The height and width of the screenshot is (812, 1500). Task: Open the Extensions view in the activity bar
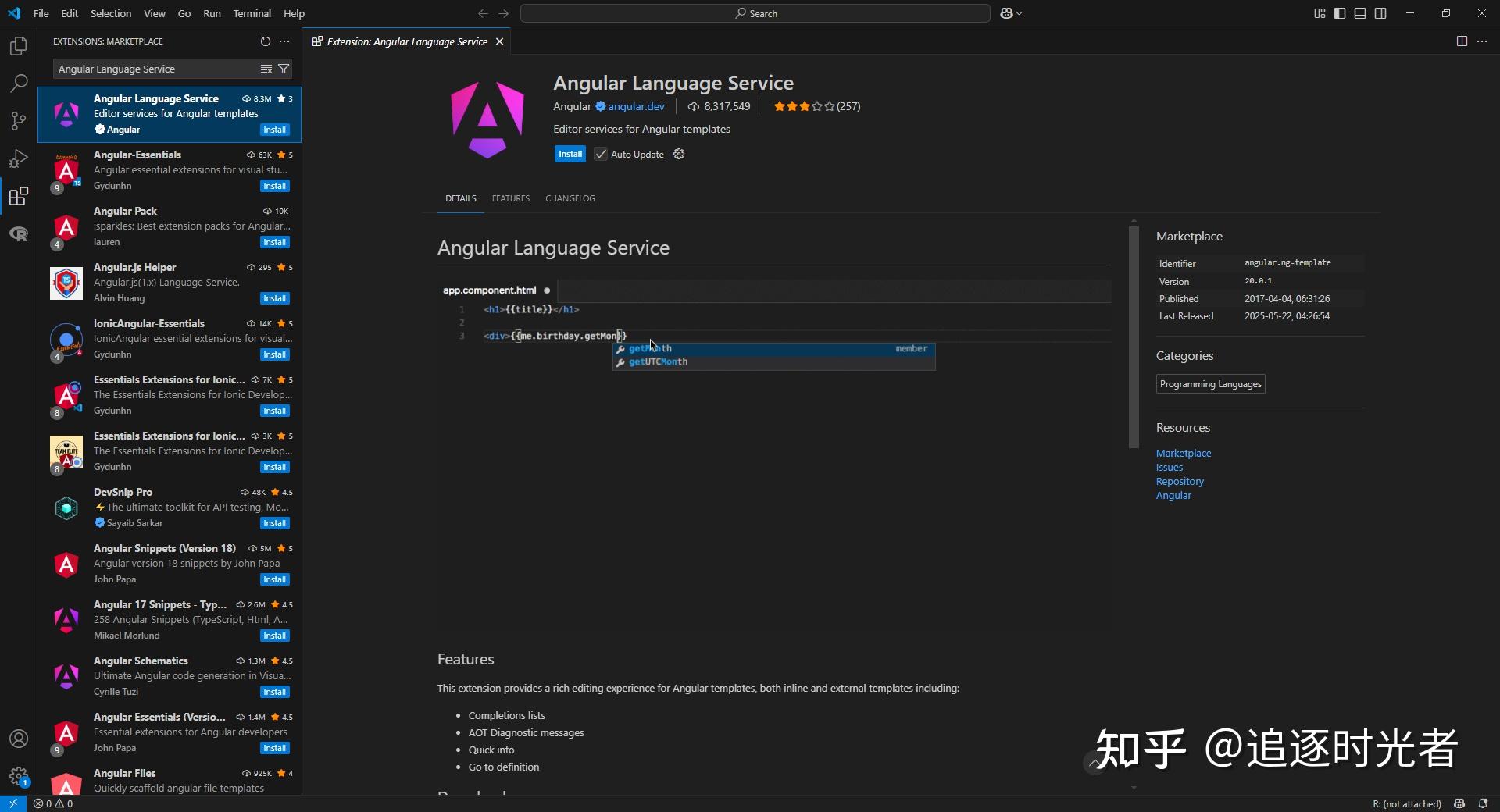pyautogui.click(x=18, y=196)
